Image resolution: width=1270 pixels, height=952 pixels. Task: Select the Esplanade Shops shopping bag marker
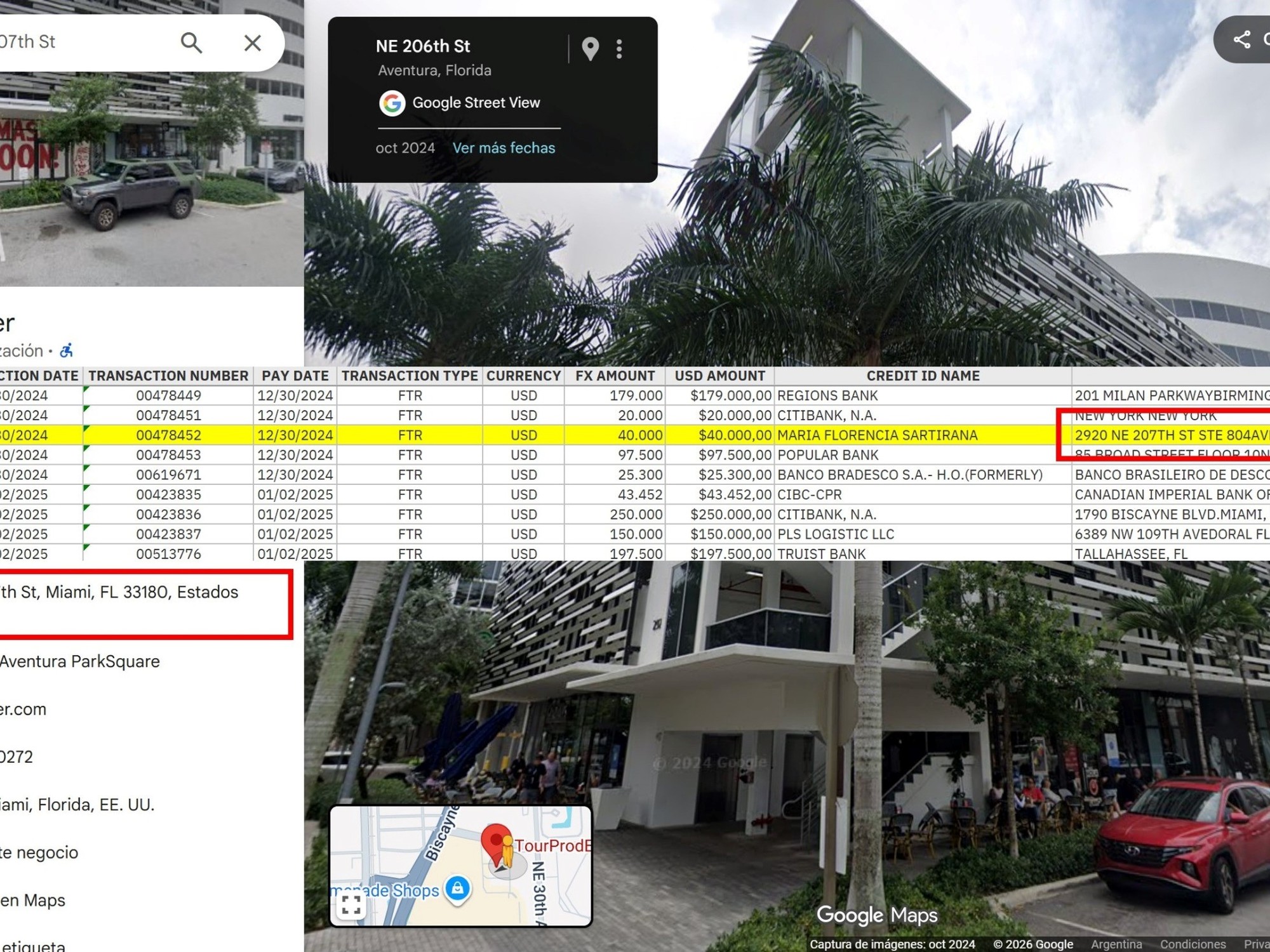click(457, 888)
